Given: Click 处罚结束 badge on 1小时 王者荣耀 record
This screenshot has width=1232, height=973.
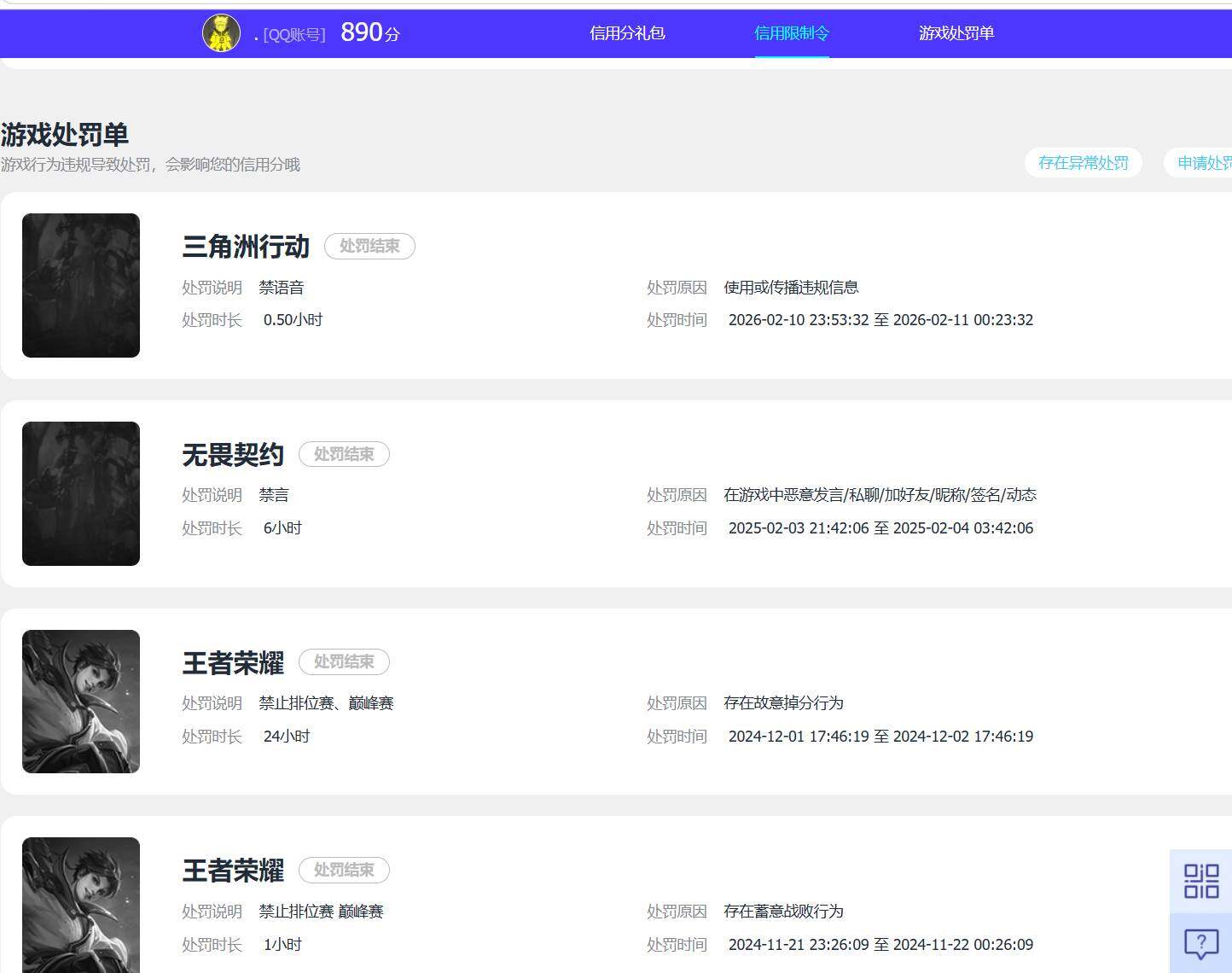Looking at the screenshot, I should 344,870.
